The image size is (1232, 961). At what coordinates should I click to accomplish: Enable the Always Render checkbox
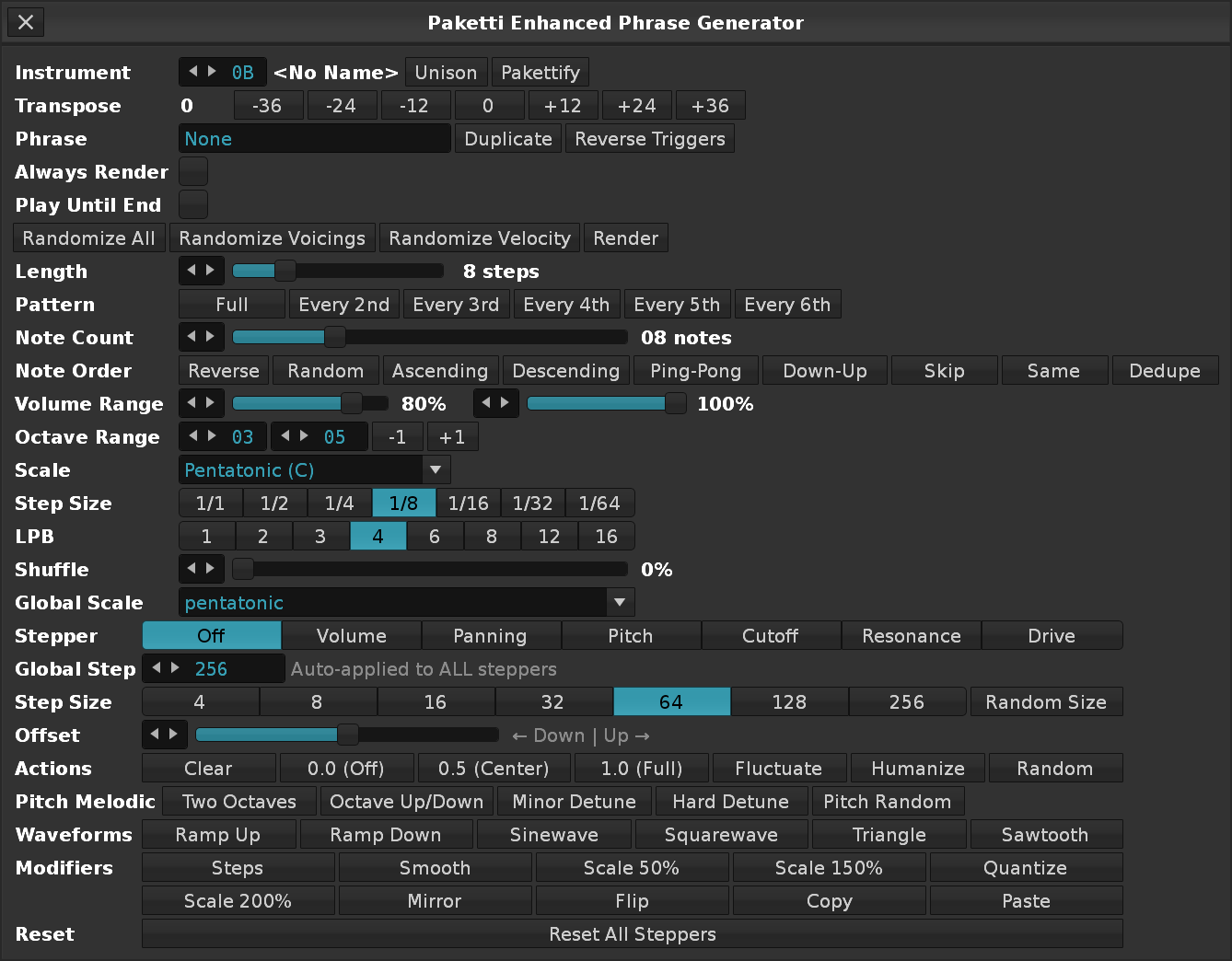[x=193, y=171]
